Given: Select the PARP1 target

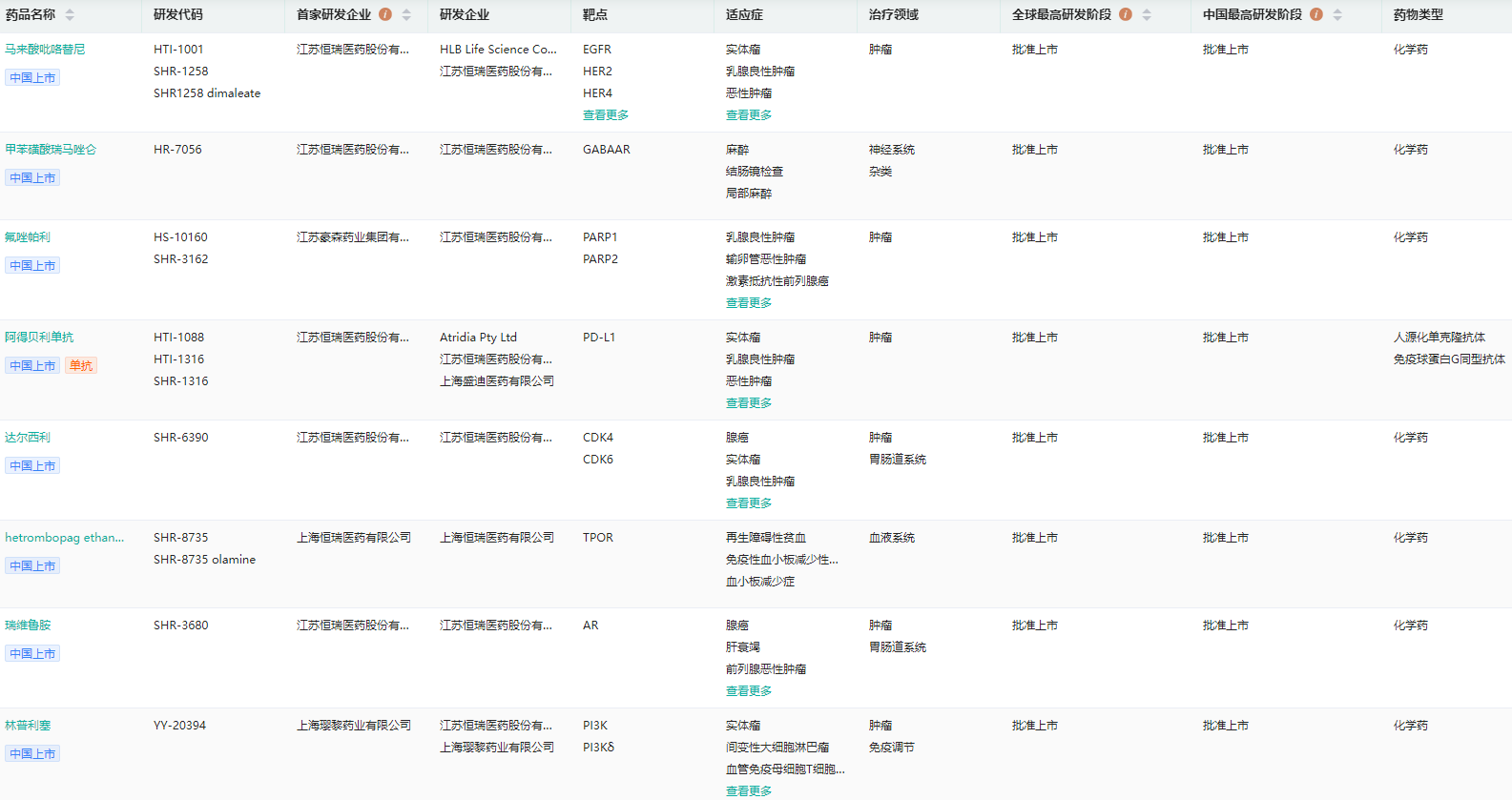Looking at the screenshot, I should [600, 237].
